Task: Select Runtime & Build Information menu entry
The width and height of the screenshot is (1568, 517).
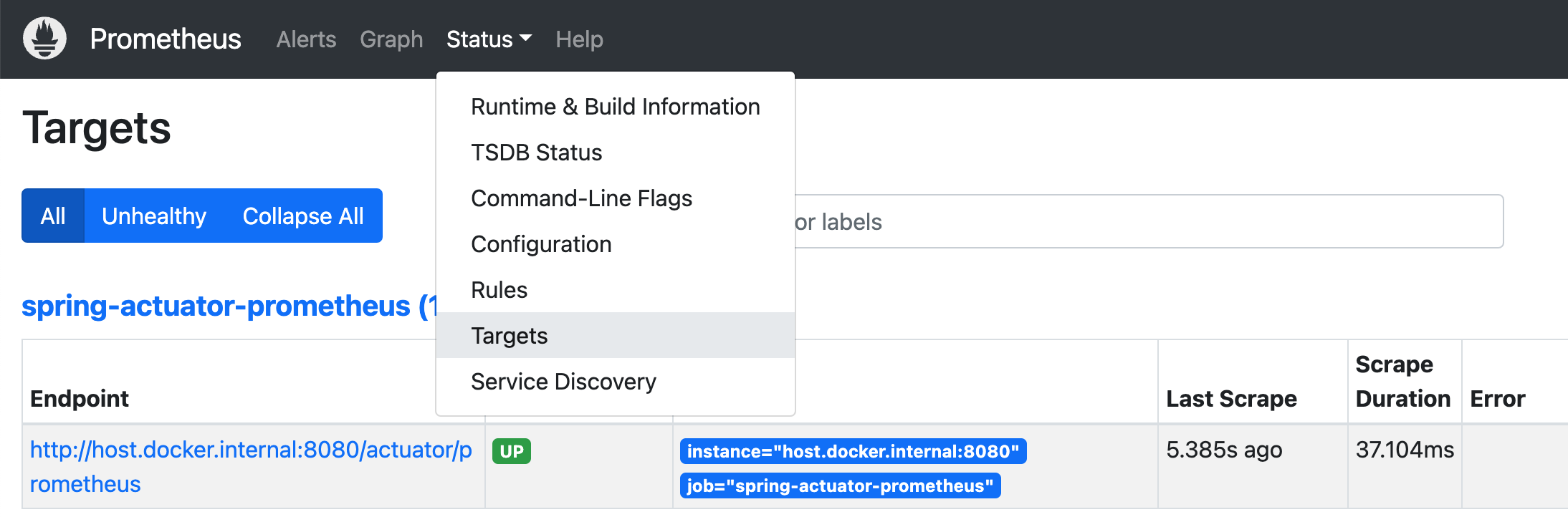Action: (x=616, y=107)
